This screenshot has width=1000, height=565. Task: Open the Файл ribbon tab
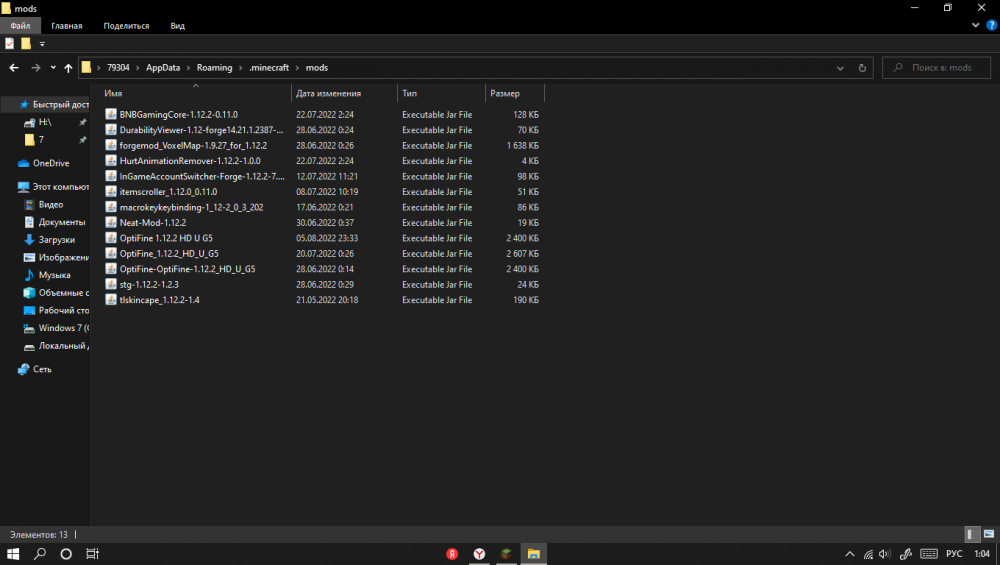tap(20, 26)
